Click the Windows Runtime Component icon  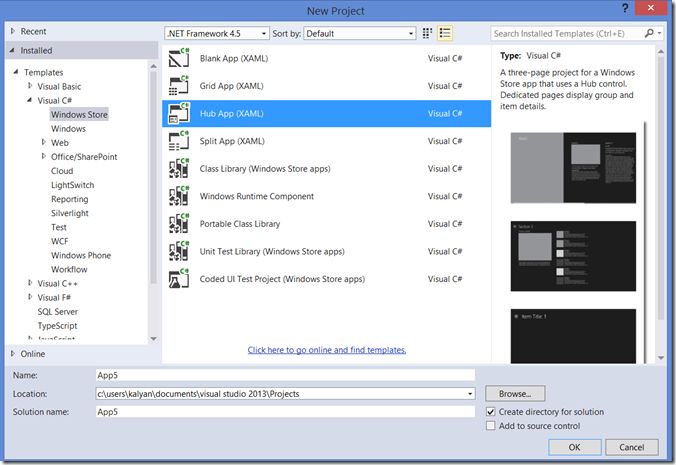click(179, 196)
